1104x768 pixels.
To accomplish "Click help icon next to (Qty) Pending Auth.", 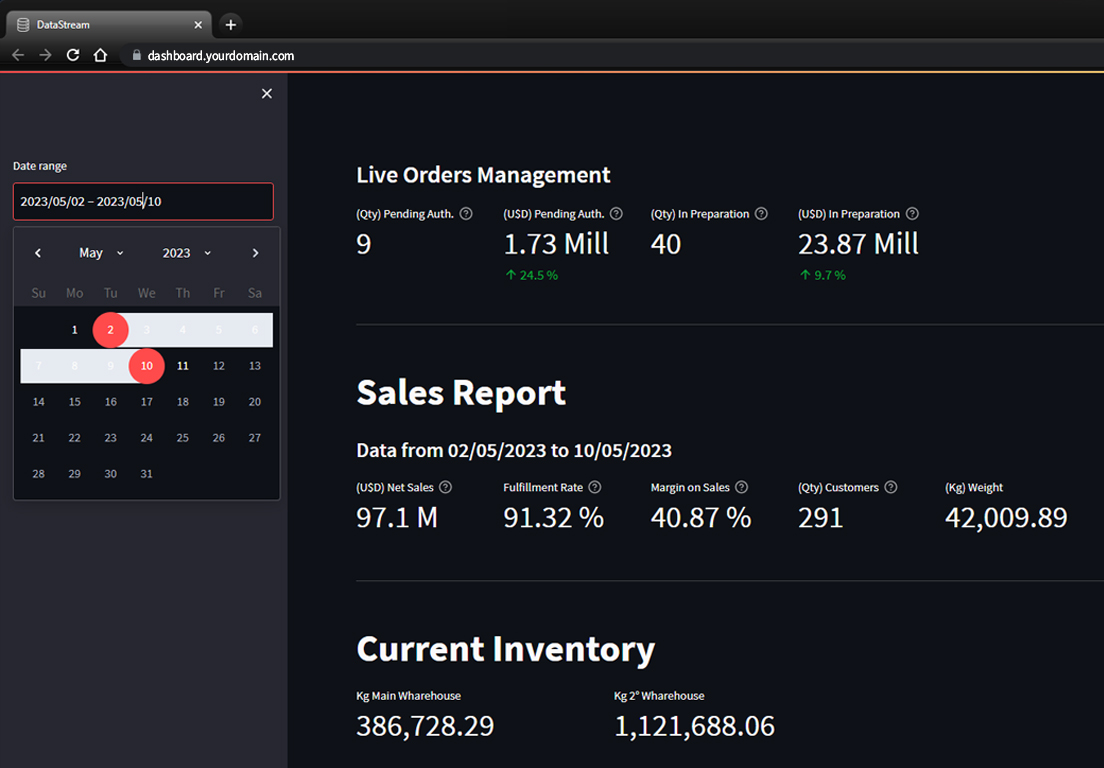I will 466,214.
